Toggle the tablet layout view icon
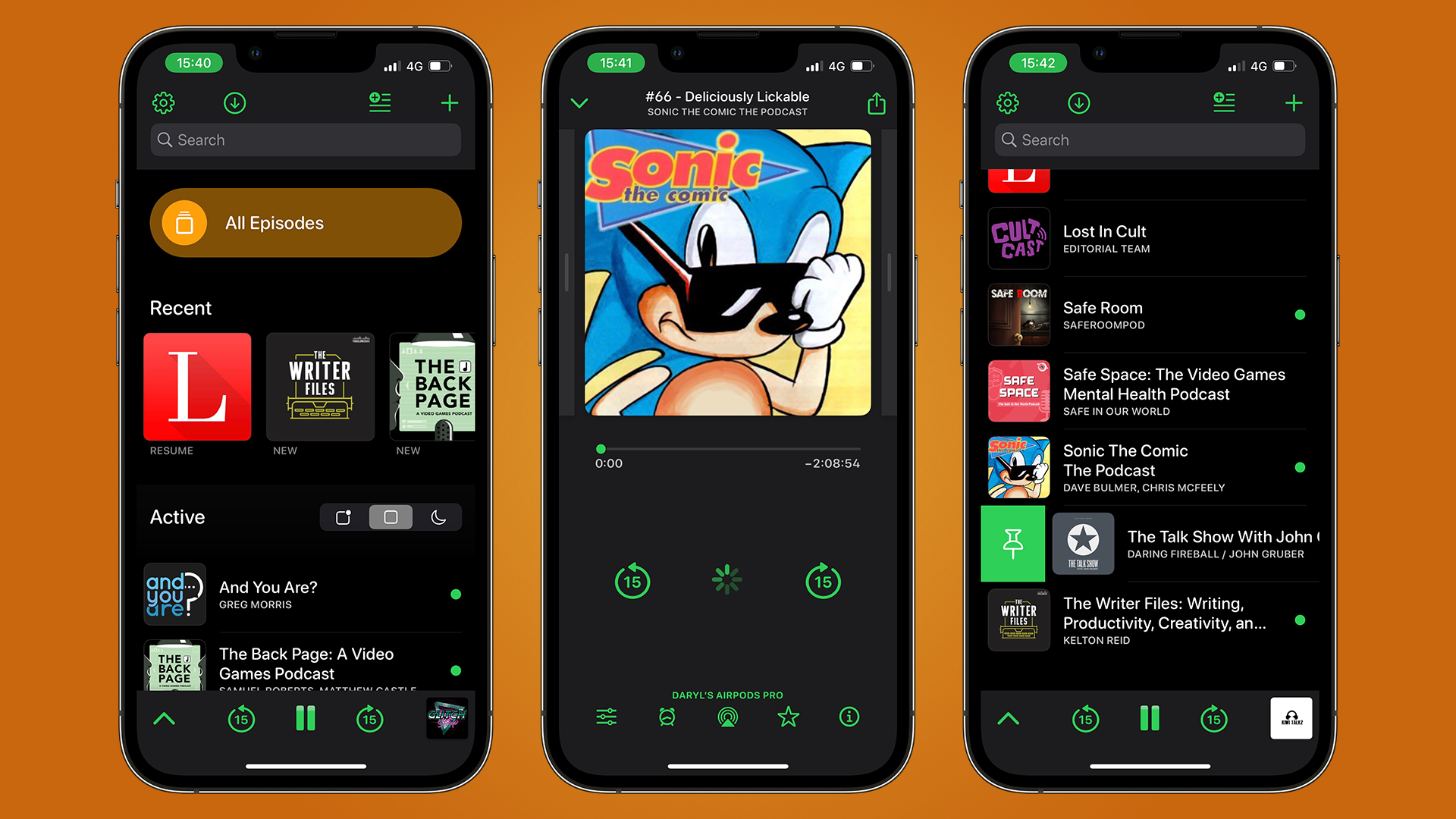The image size is (1456, 819). coord(389,518)
